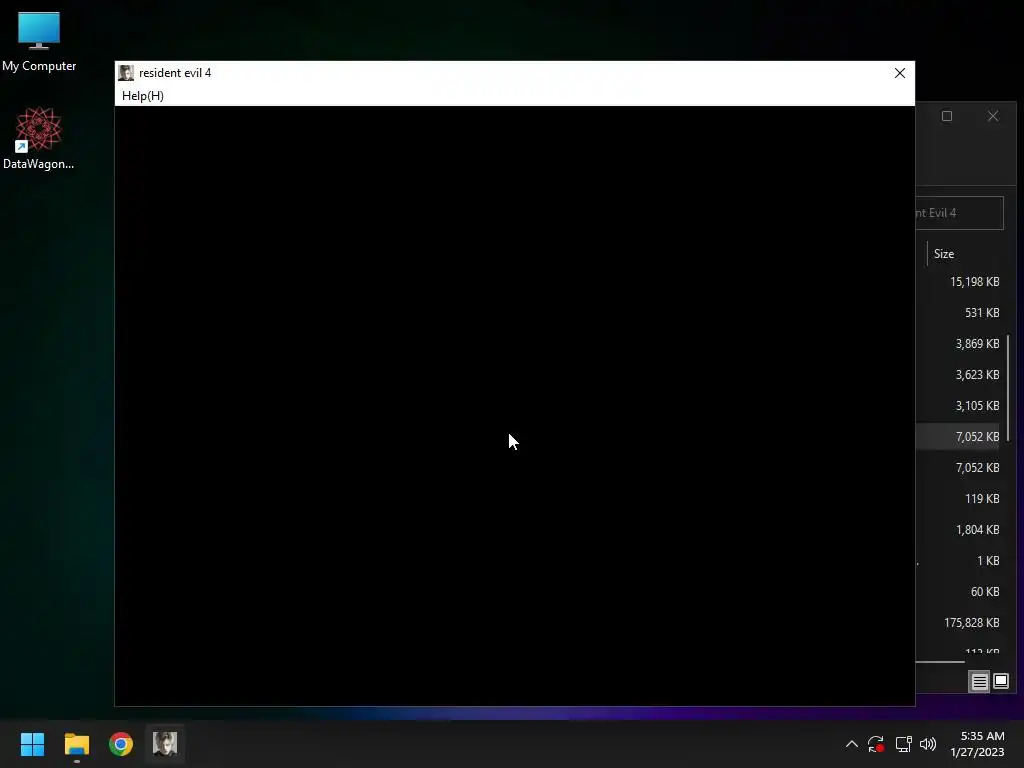
Task: Close the File Explorer window behind
Action: [993, 116]
